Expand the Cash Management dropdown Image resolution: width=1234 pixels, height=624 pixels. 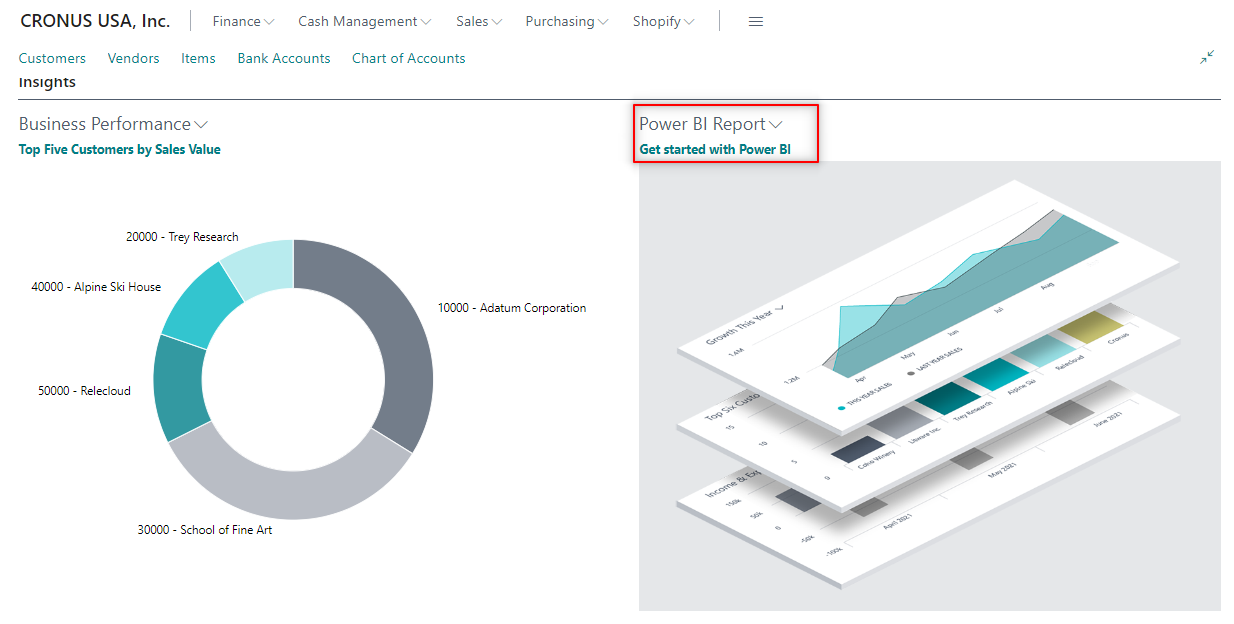(363, 21)
